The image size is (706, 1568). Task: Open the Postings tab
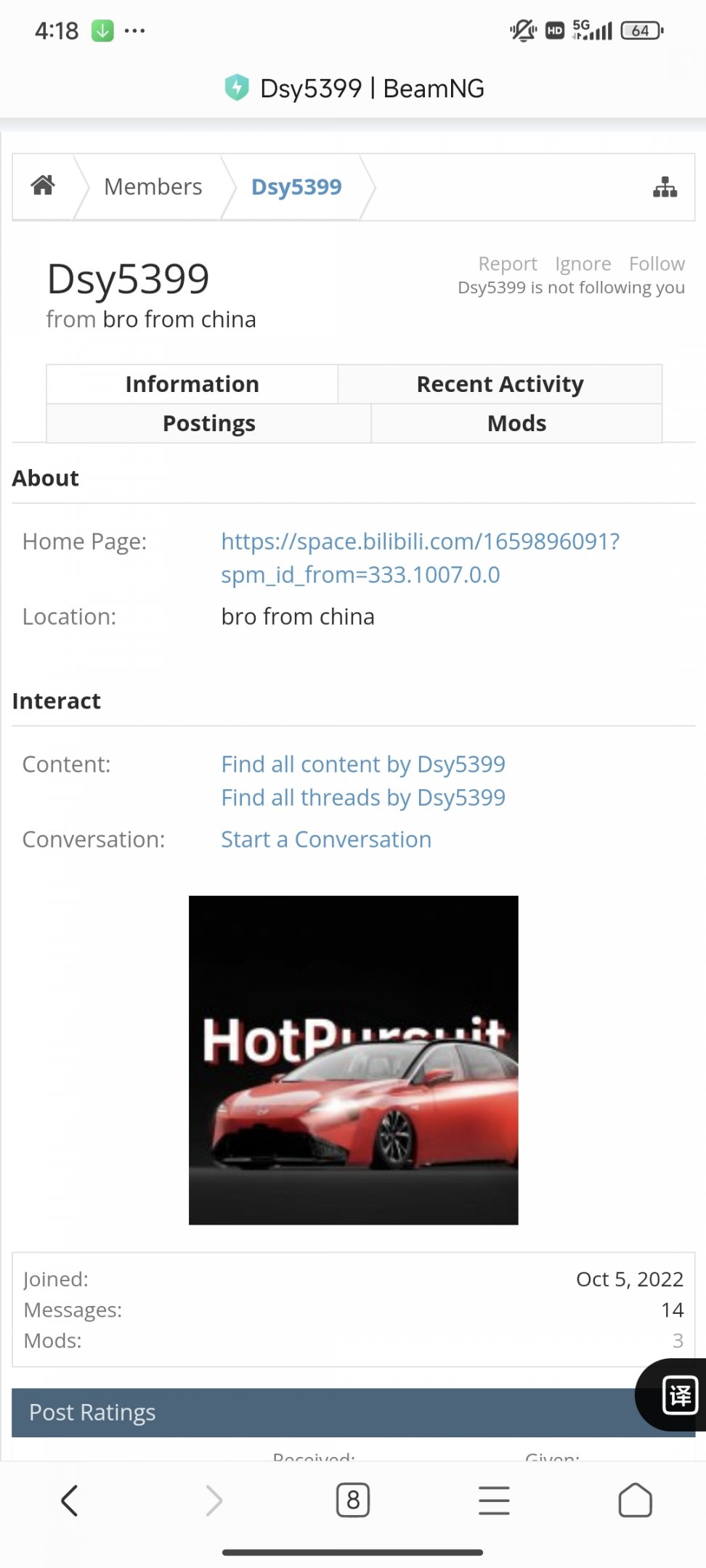209,423
